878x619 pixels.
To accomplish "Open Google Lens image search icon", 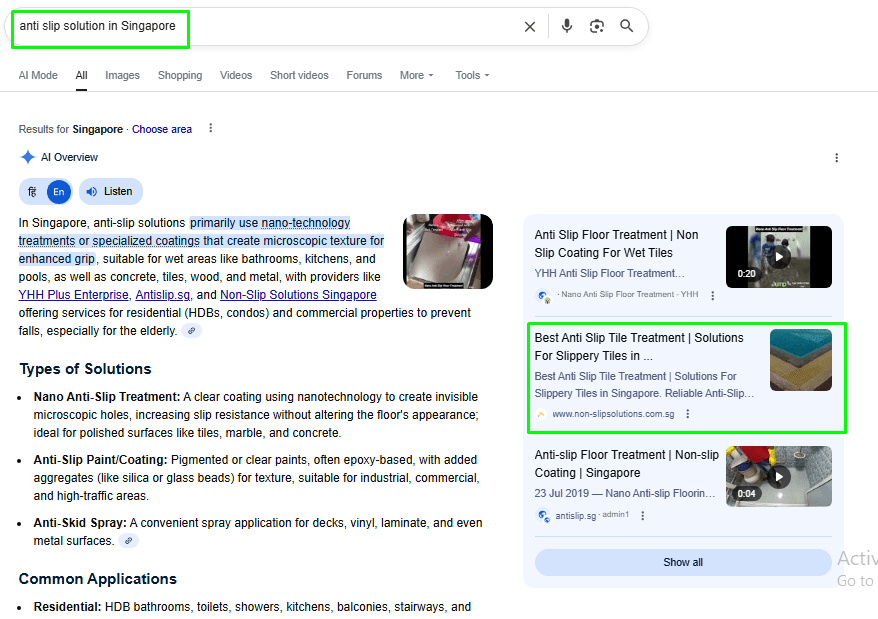I will coord(597,26).
